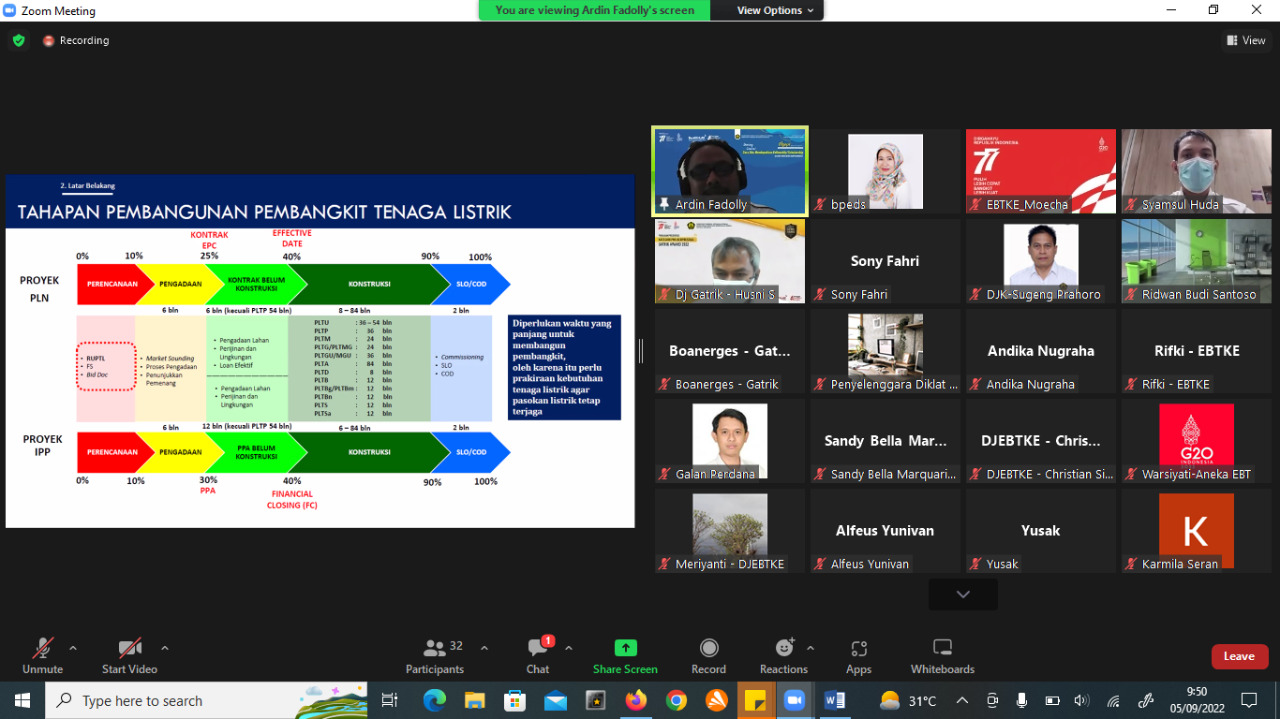The image size is (1280, 719).
Task: Unmute the microphone
Action: (x=42, y=656)
